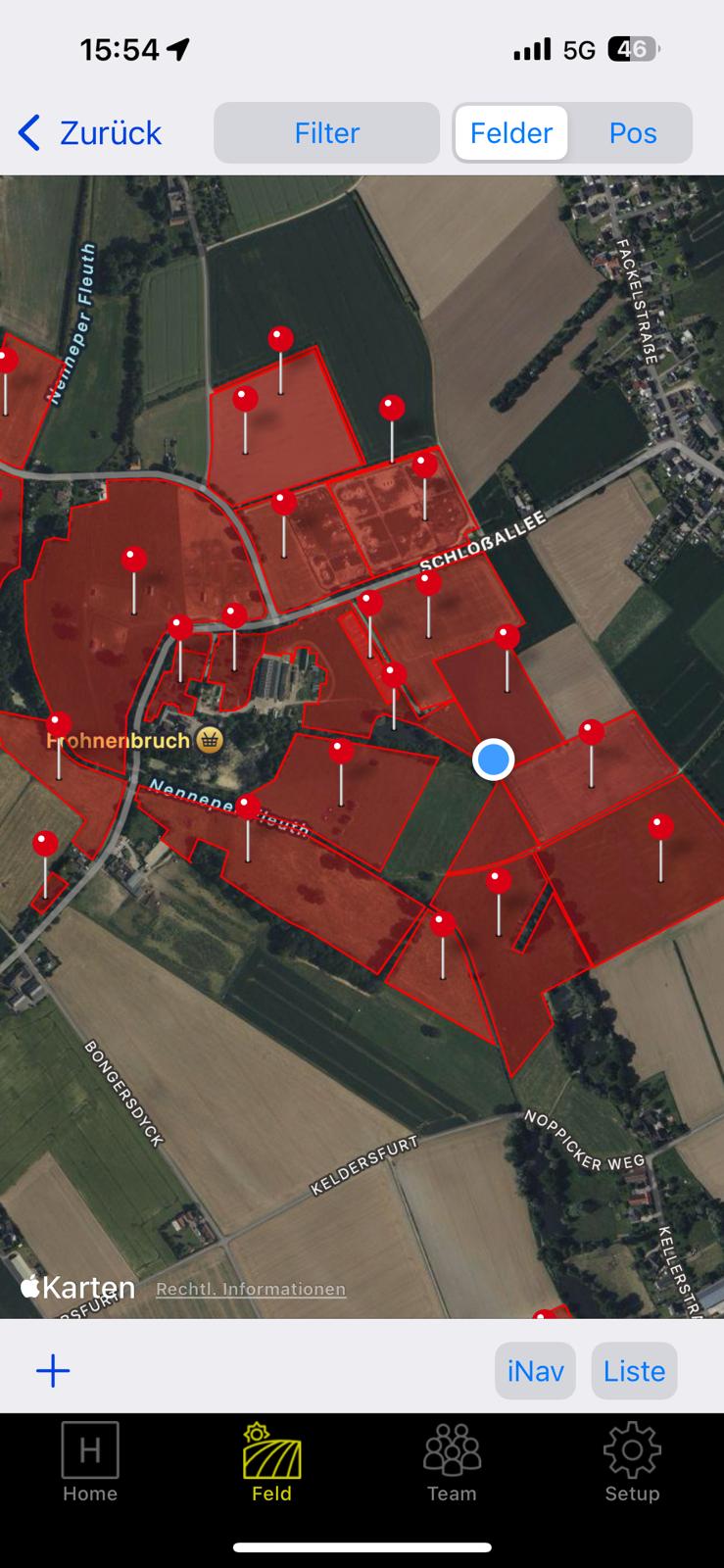Tap the blue current location dot

(493, 759)
